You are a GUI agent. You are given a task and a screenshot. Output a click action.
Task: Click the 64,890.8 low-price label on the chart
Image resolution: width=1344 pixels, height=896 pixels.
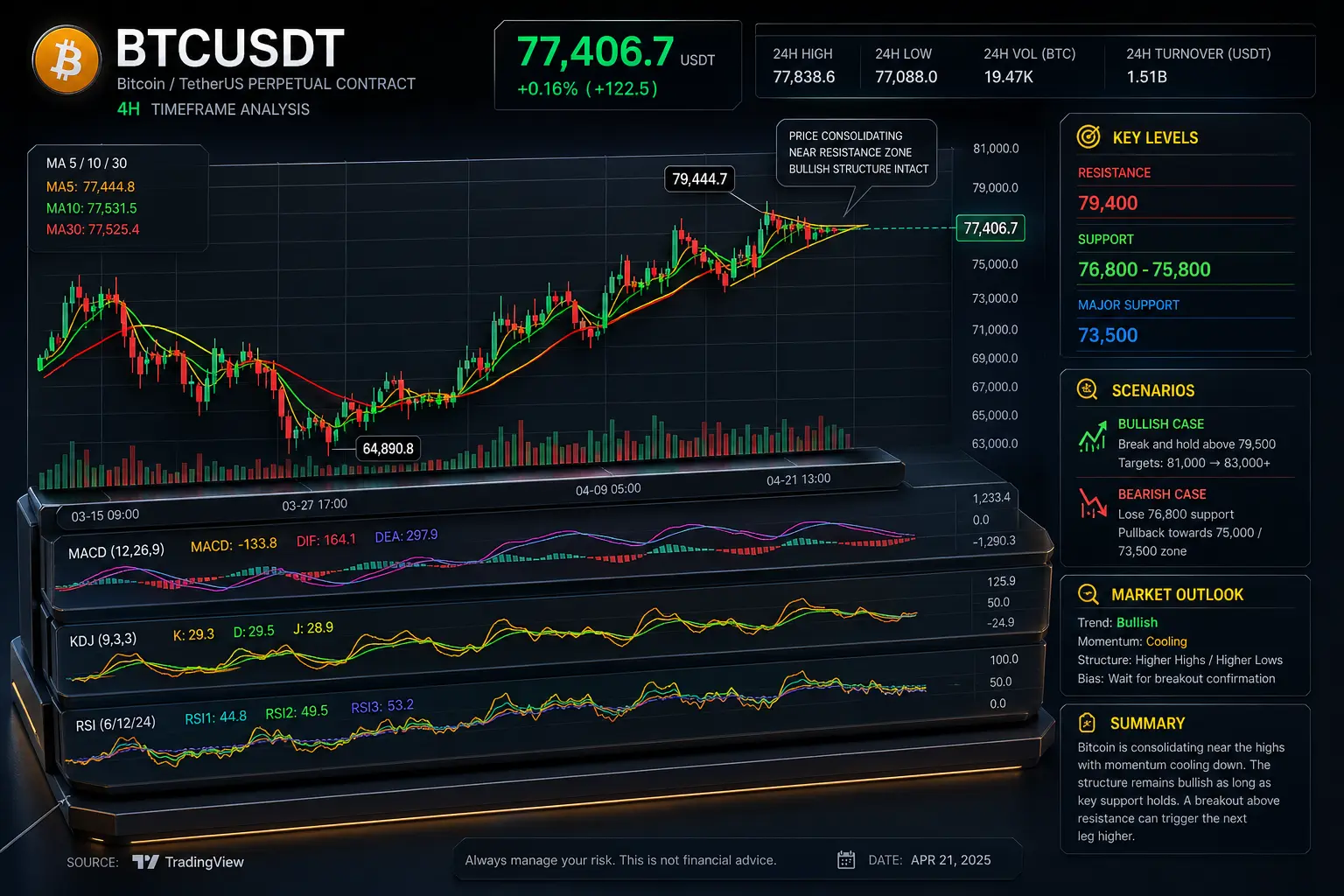[388, 449]
